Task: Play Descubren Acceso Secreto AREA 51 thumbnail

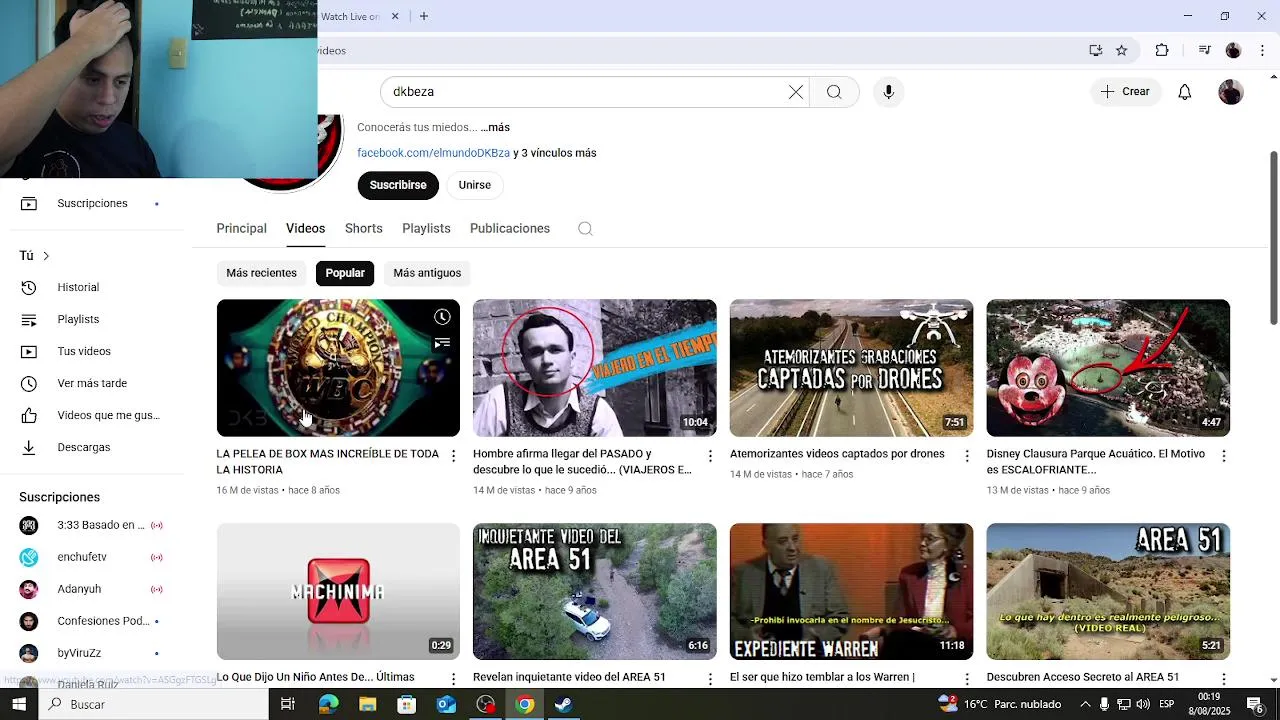Action: [x=1108, y=591]
